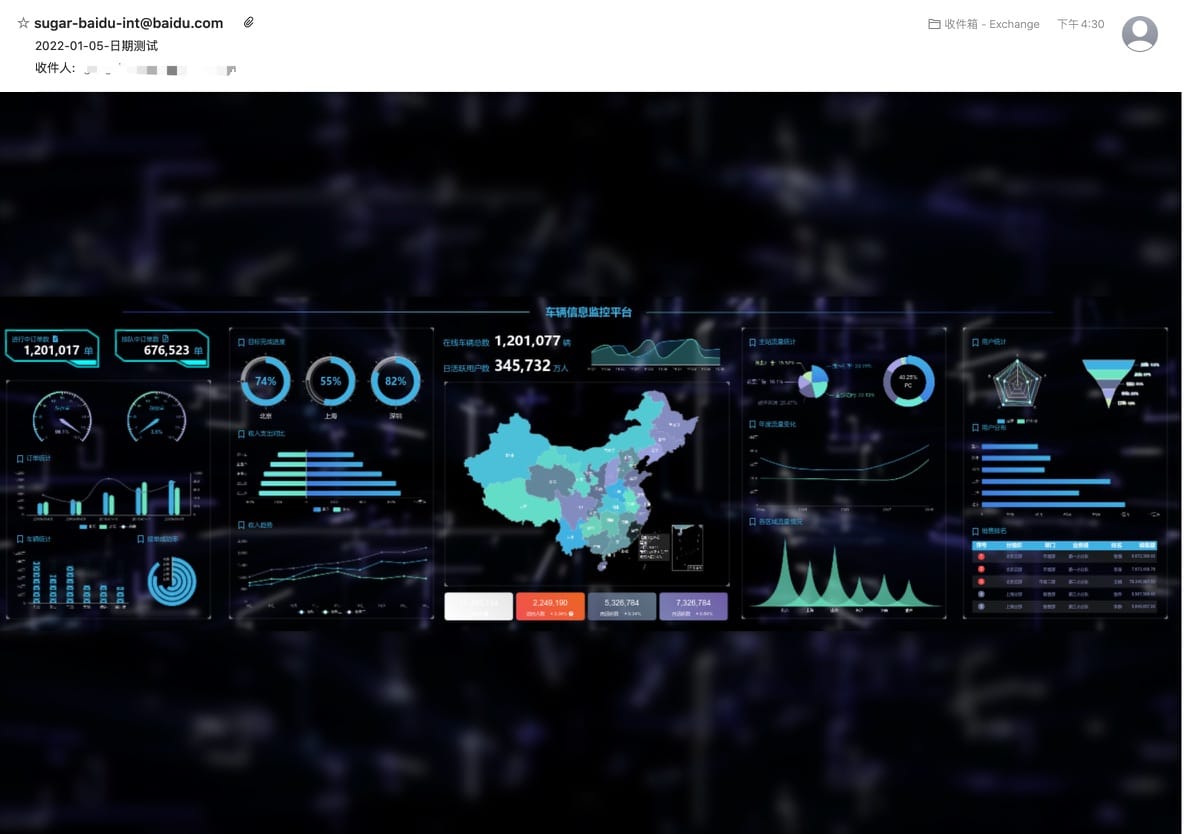Click the orange 2,249,190 stat card
The height and width of the screenshot is (834, 1187).
click(550, 606)
